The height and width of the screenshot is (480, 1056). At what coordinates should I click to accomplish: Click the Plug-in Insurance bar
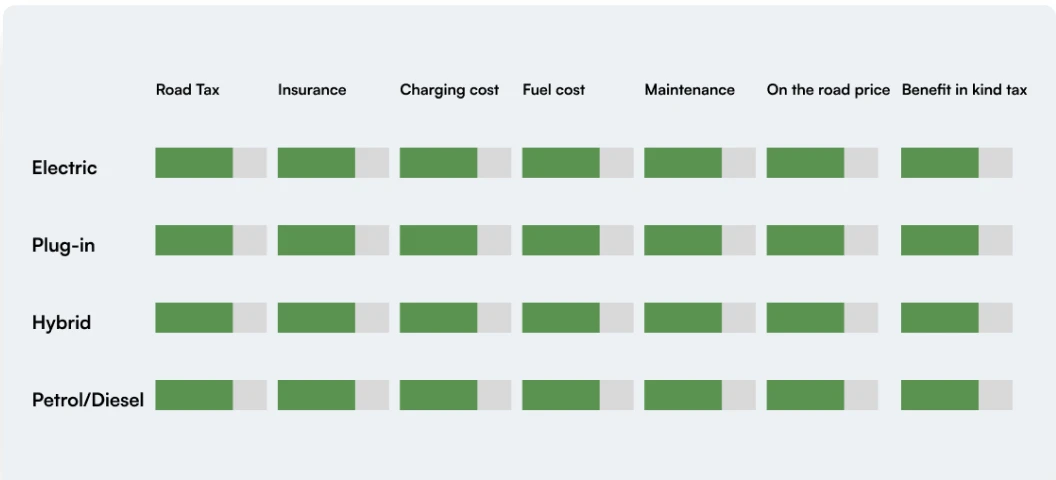click(x=333, y=240)
